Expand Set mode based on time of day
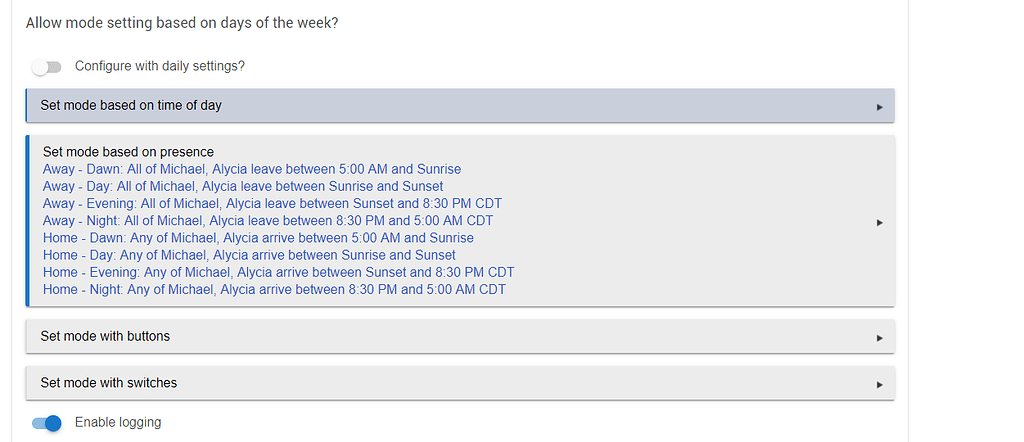The image size is (1024, 442). point(131,105)
